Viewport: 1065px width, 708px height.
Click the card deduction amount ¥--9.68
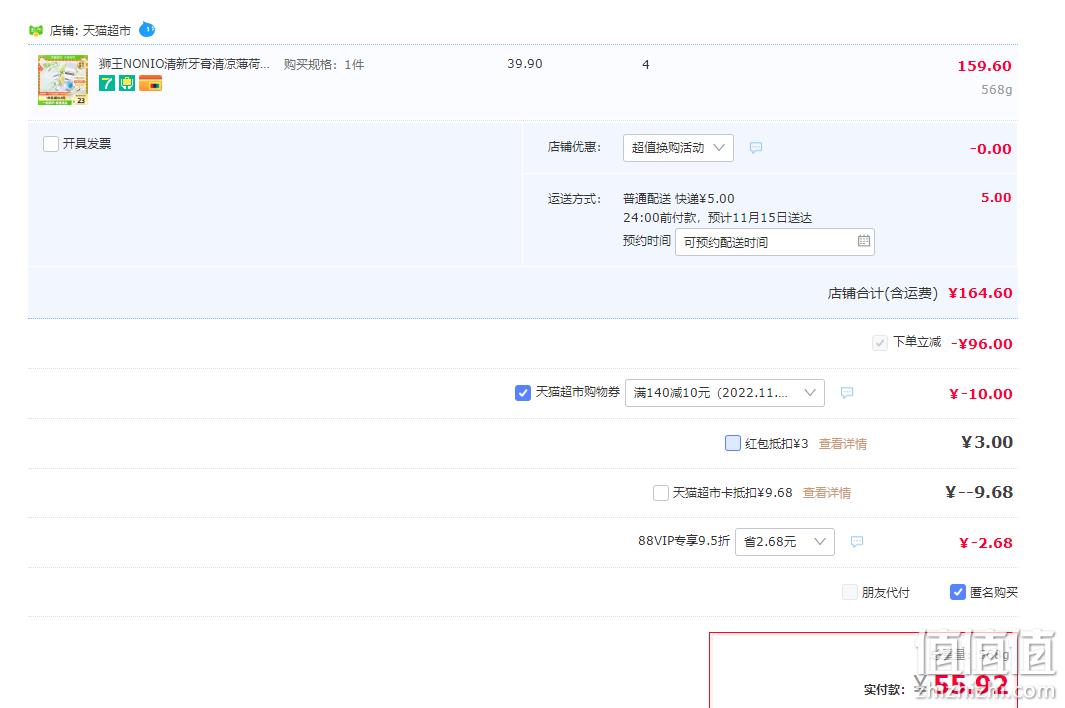click(979, 492)
